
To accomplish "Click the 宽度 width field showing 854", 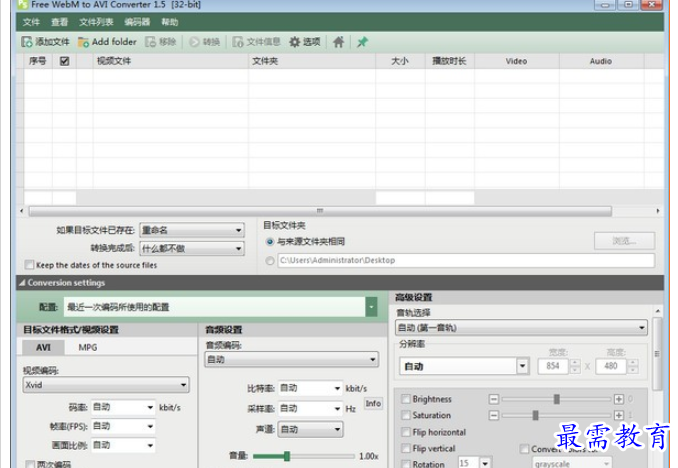I will click(x=554, y=366).
